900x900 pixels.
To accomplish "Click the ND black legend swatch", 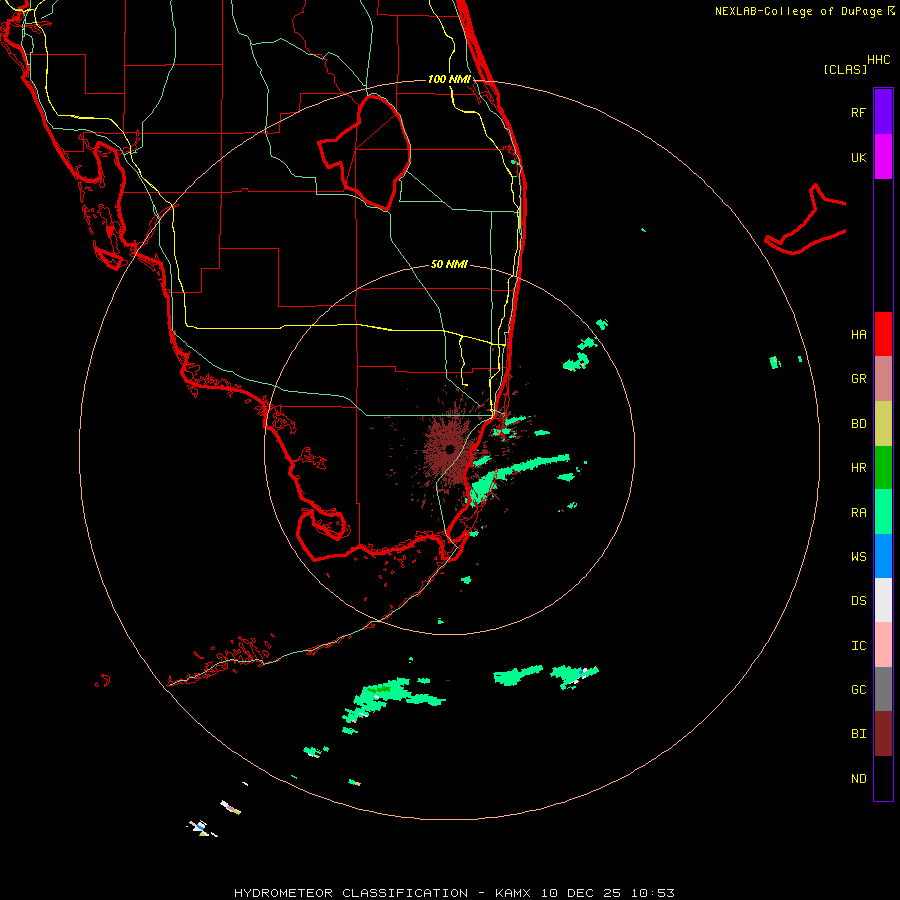I will (x=883, y=778).
